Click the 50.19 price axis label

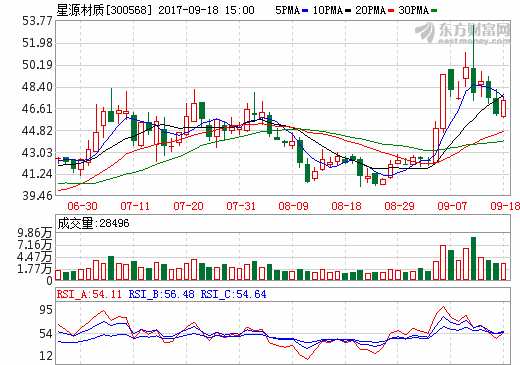click(37, 65)
